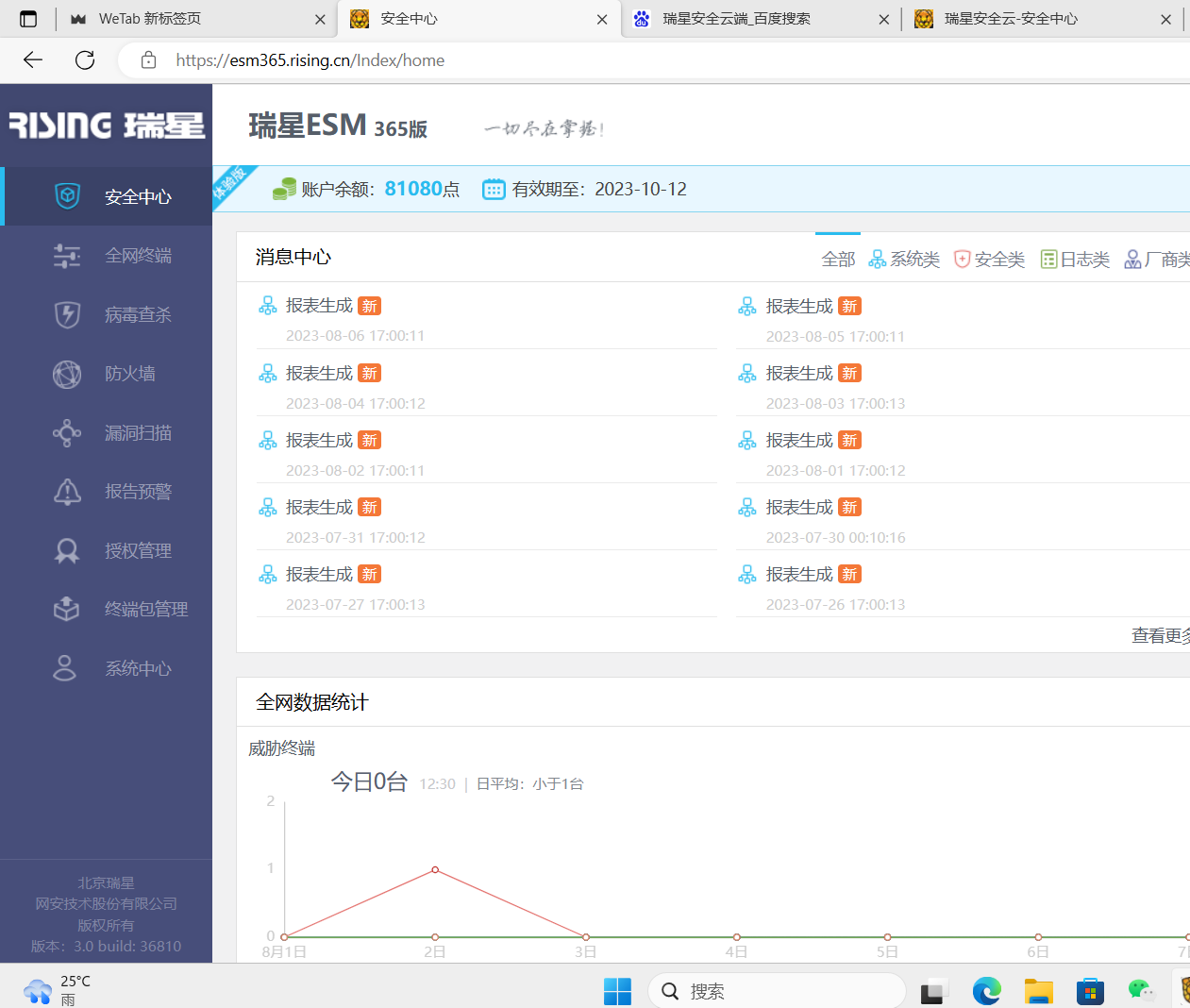The image size is (1190, 1008).
Task: Open the 安全中心 shield icon in sidebar
Action: (67, 196)
